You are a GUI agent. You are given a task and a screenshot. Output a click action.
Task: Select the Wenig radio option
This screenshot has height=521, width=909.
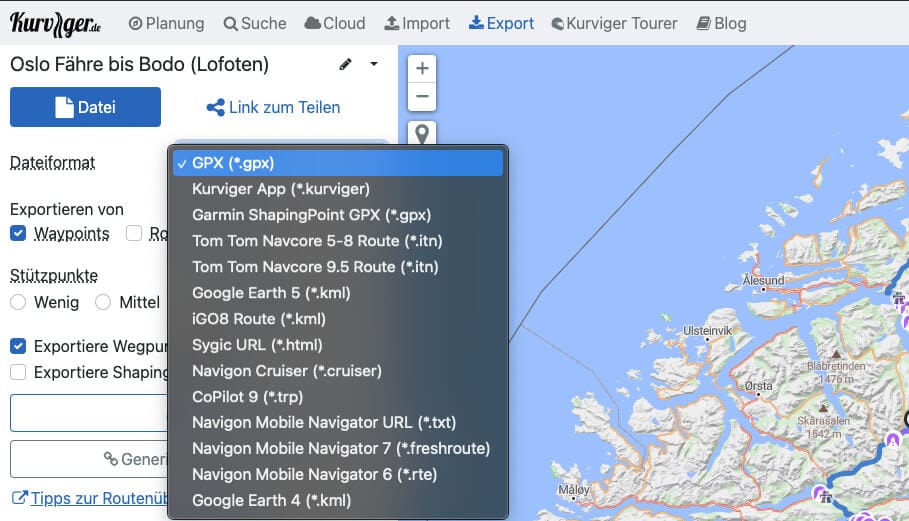point(18,302)
